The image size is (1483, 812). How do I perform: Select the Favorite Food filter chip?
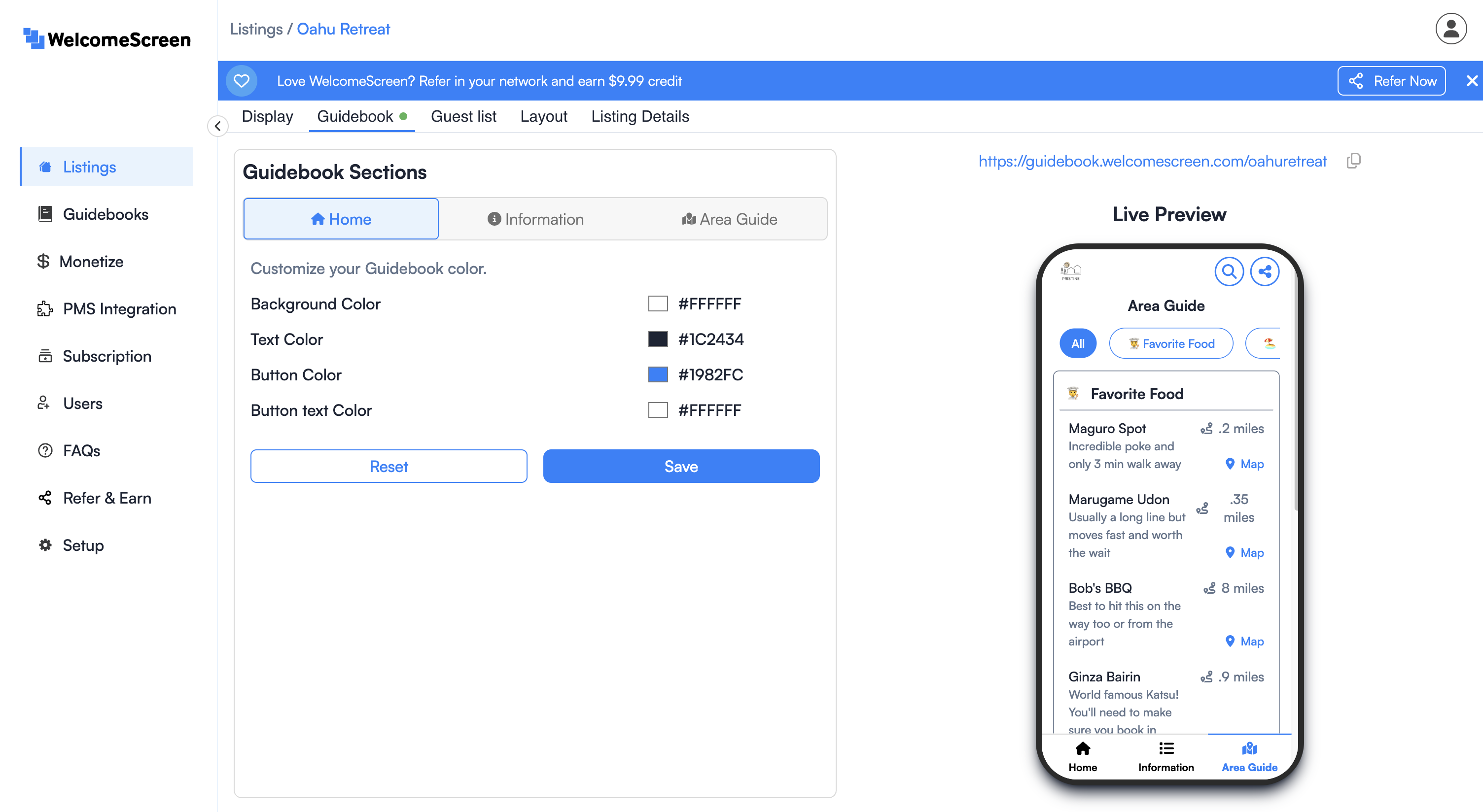pos(1171,343)
